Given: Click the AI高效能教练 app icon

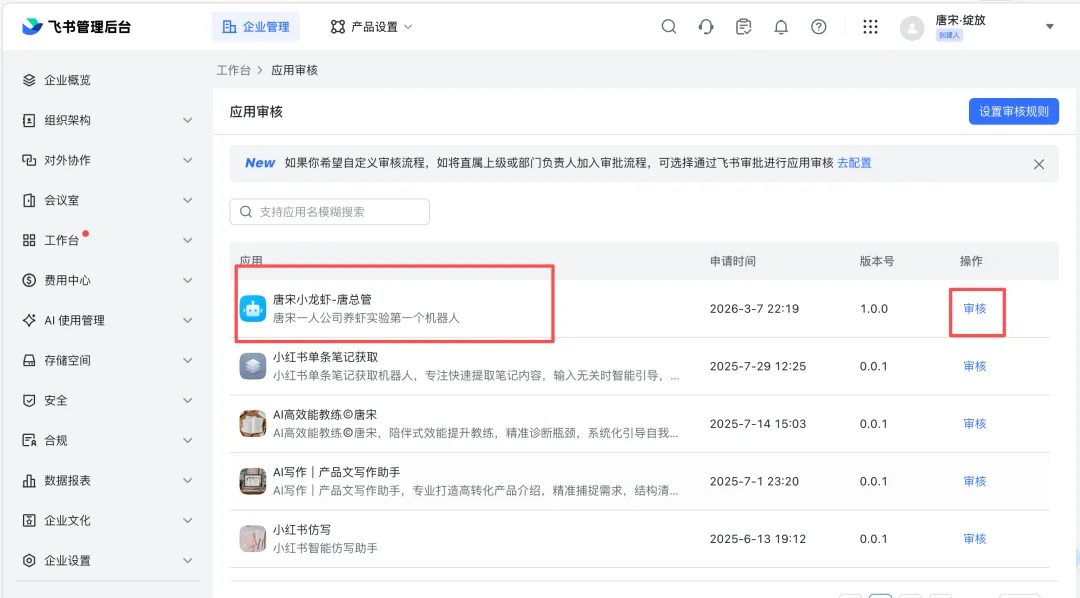Looking at the screenshot, I should [x=253, y=424].
